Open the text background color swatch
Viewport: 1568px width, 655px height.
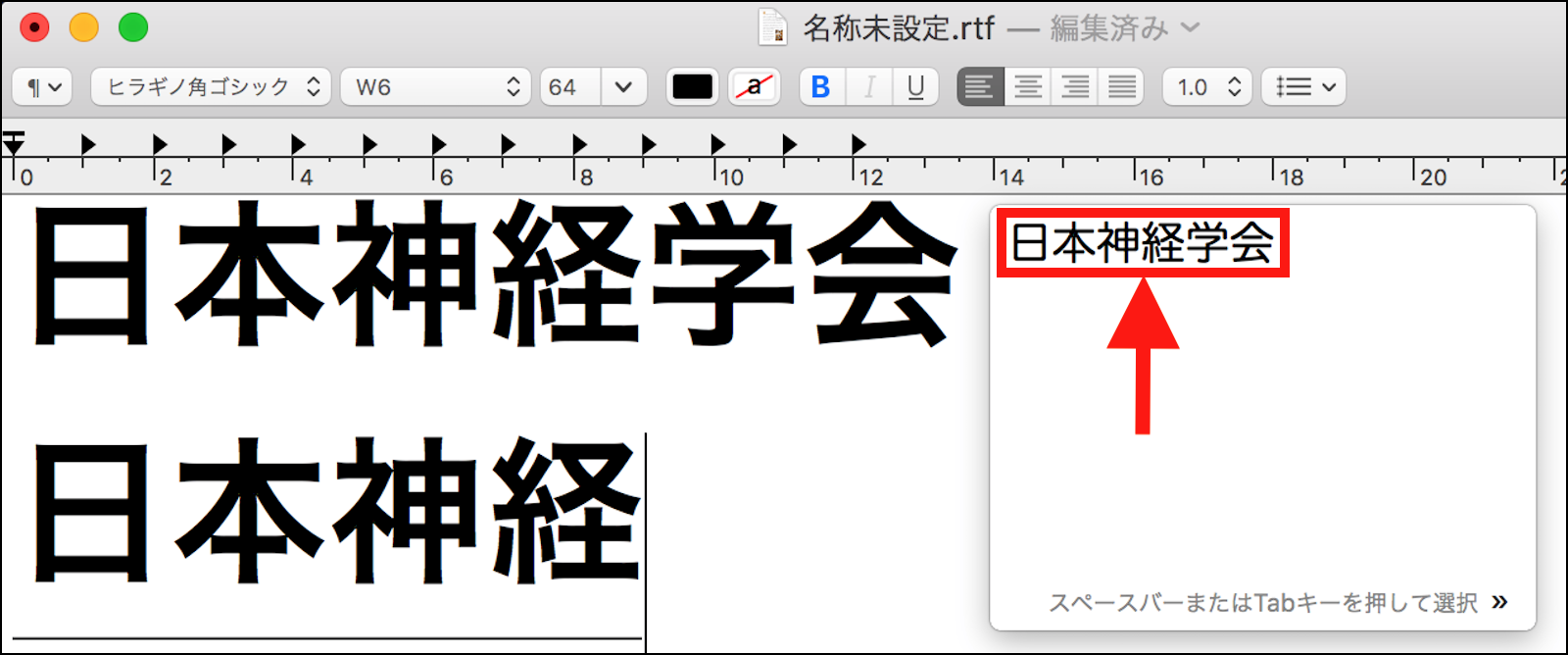(754, 87)
